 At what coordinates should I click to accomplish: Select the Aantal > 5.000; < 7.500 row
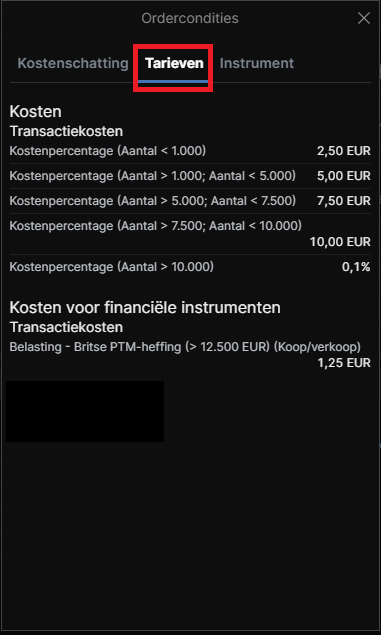coord(190,201)
